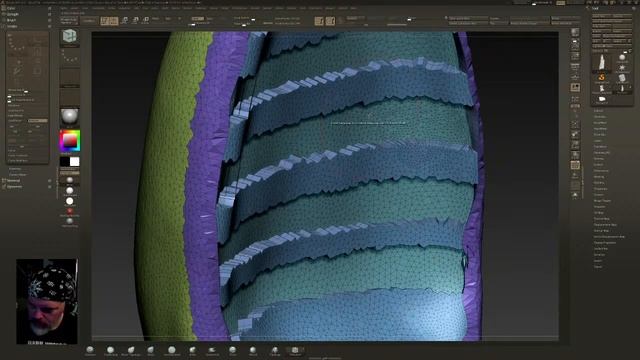Image resolution: width=640 pixels, height=360 pixels.
Task: Open the material sphere thumbnail on left shelf
Action: [70, 117]
